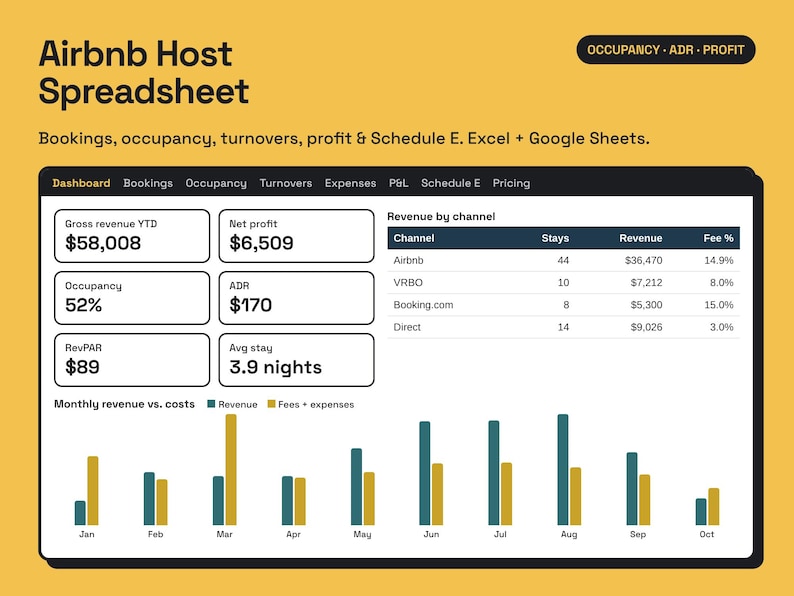Click the $5,300 revenue cell
The image size is (794, 596).
pos(646,305)
